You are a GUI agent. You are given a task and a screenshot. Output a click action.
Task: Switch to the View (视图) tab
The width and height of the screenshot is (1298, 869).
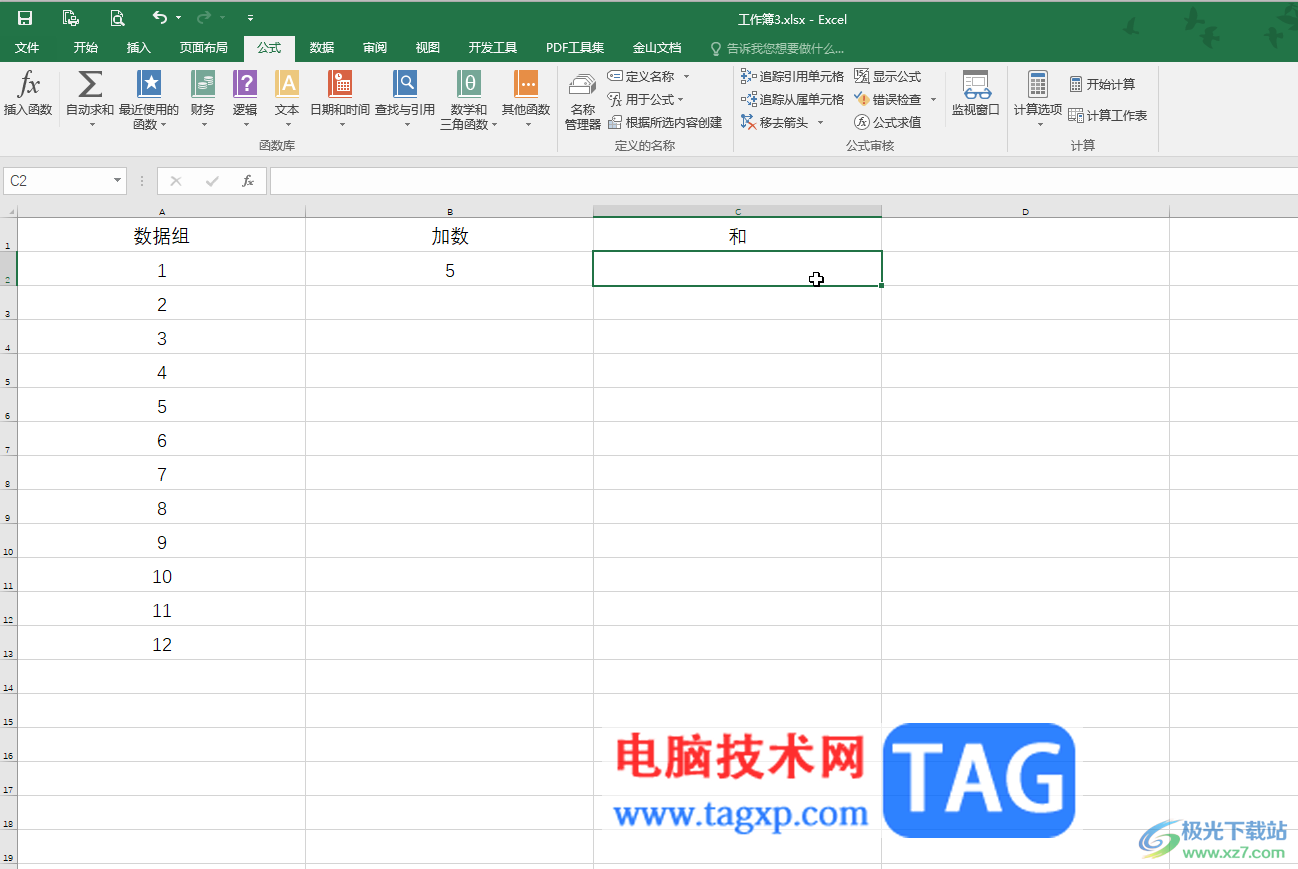coord(428,47)
